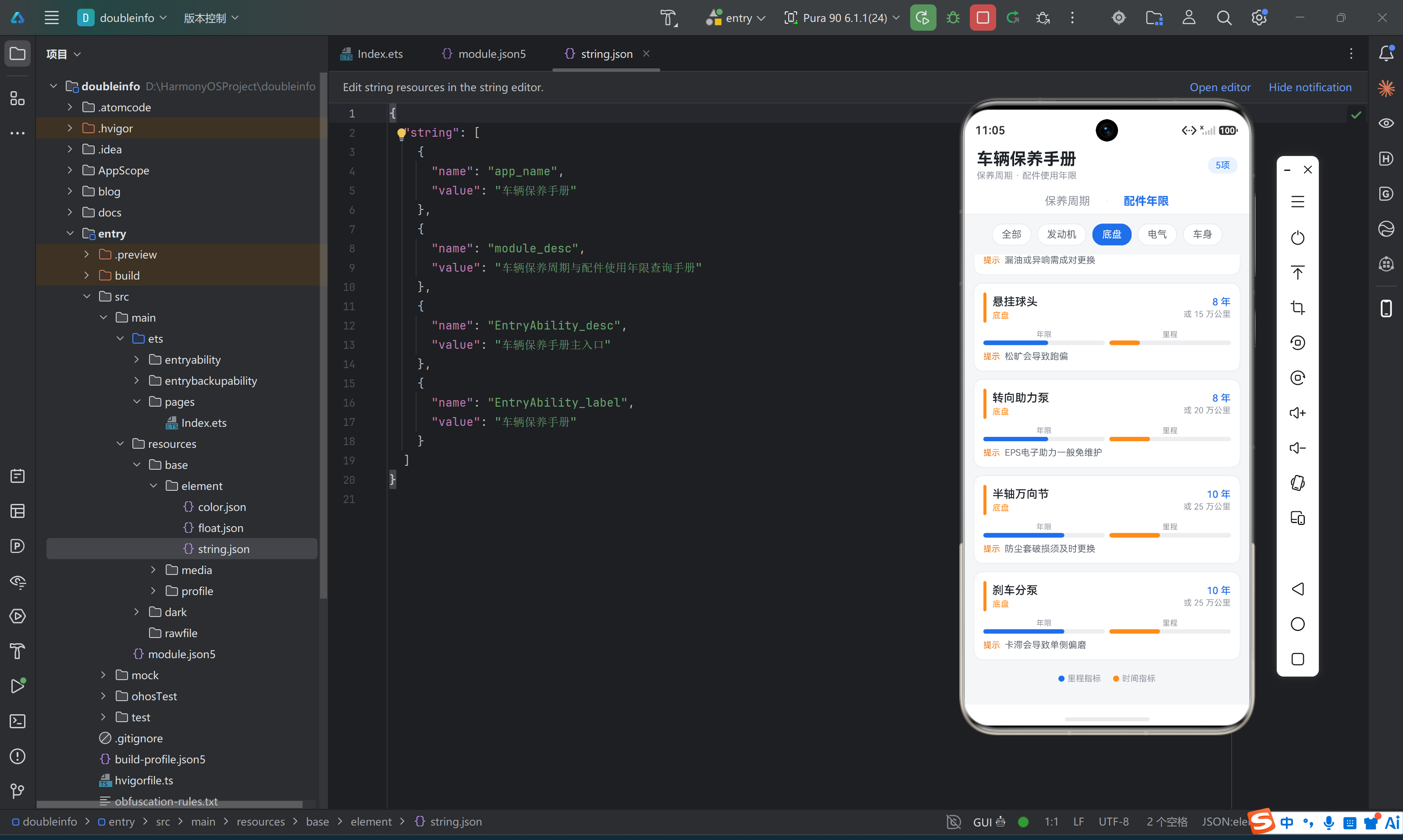
Task: Open the main hamburger menu
Action: click(52, 18)
